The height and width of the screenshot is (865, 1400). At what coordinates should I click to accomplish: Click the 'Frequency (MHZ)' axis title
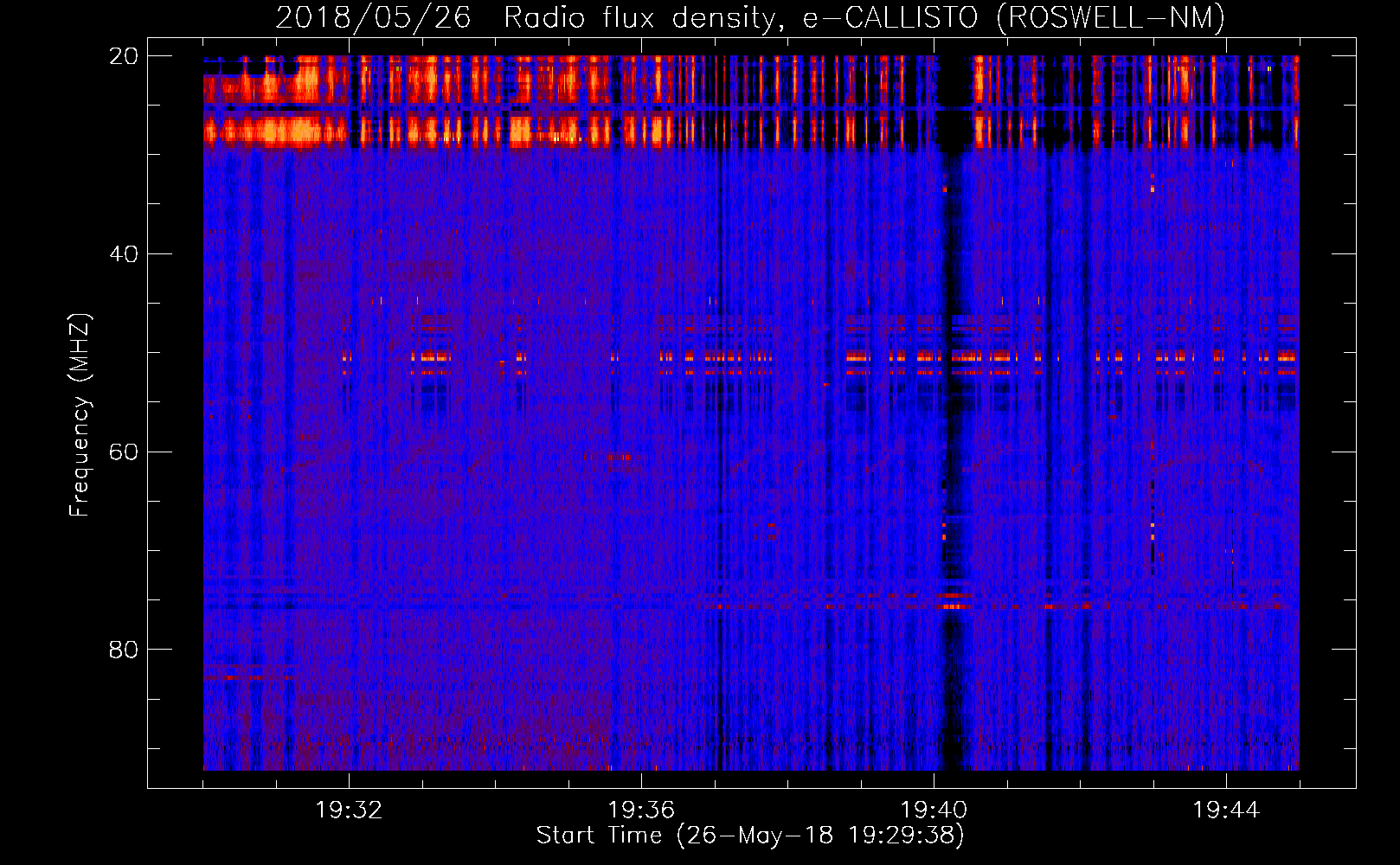pyautogui.click(x=80, y=415)
